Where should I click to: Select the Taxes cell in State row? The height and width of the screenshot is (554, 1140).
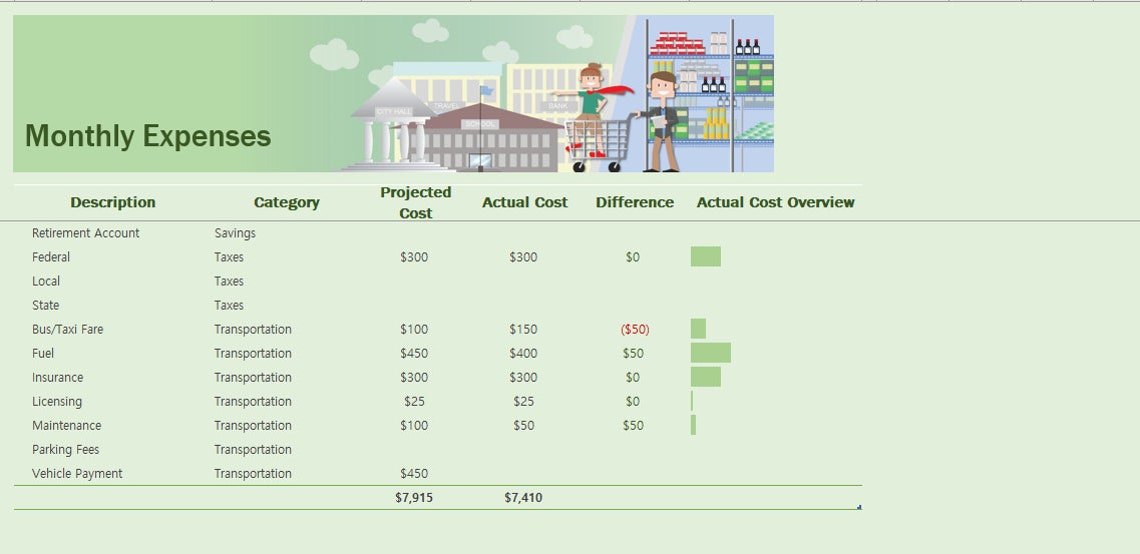click(229, 305)
